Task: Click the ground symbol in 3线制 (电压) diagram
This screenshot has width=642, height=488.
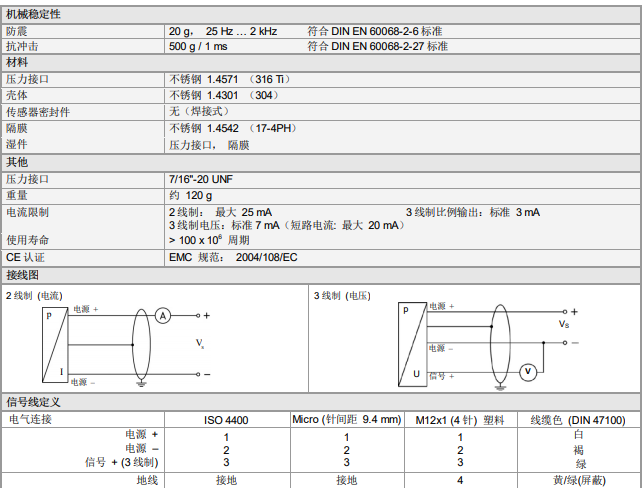Action: coord(495,383)
